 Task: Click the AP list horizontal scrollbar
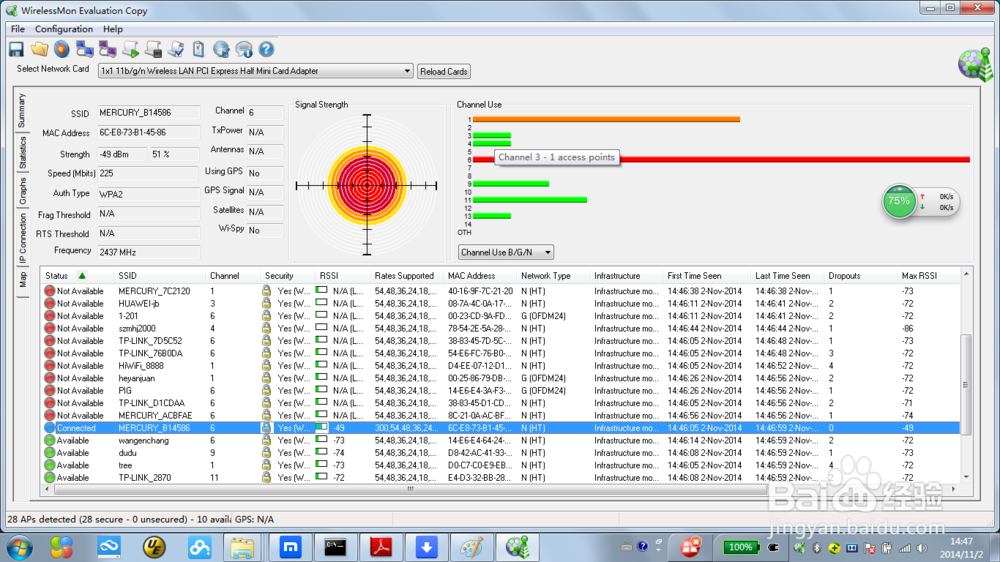coord(410,489)
